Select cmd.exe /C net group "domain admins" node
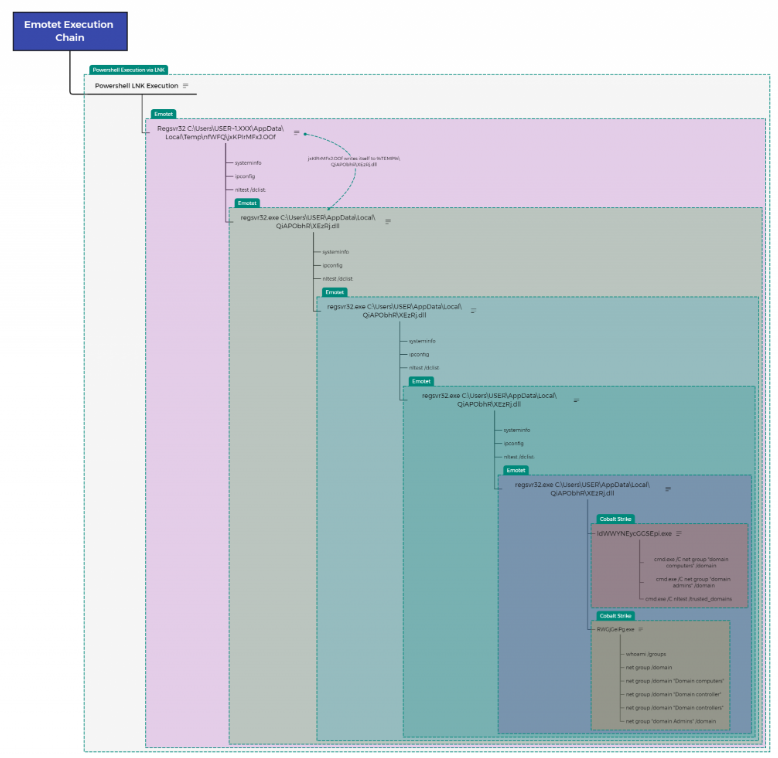The image size is (778, 758). coord(693,582)
